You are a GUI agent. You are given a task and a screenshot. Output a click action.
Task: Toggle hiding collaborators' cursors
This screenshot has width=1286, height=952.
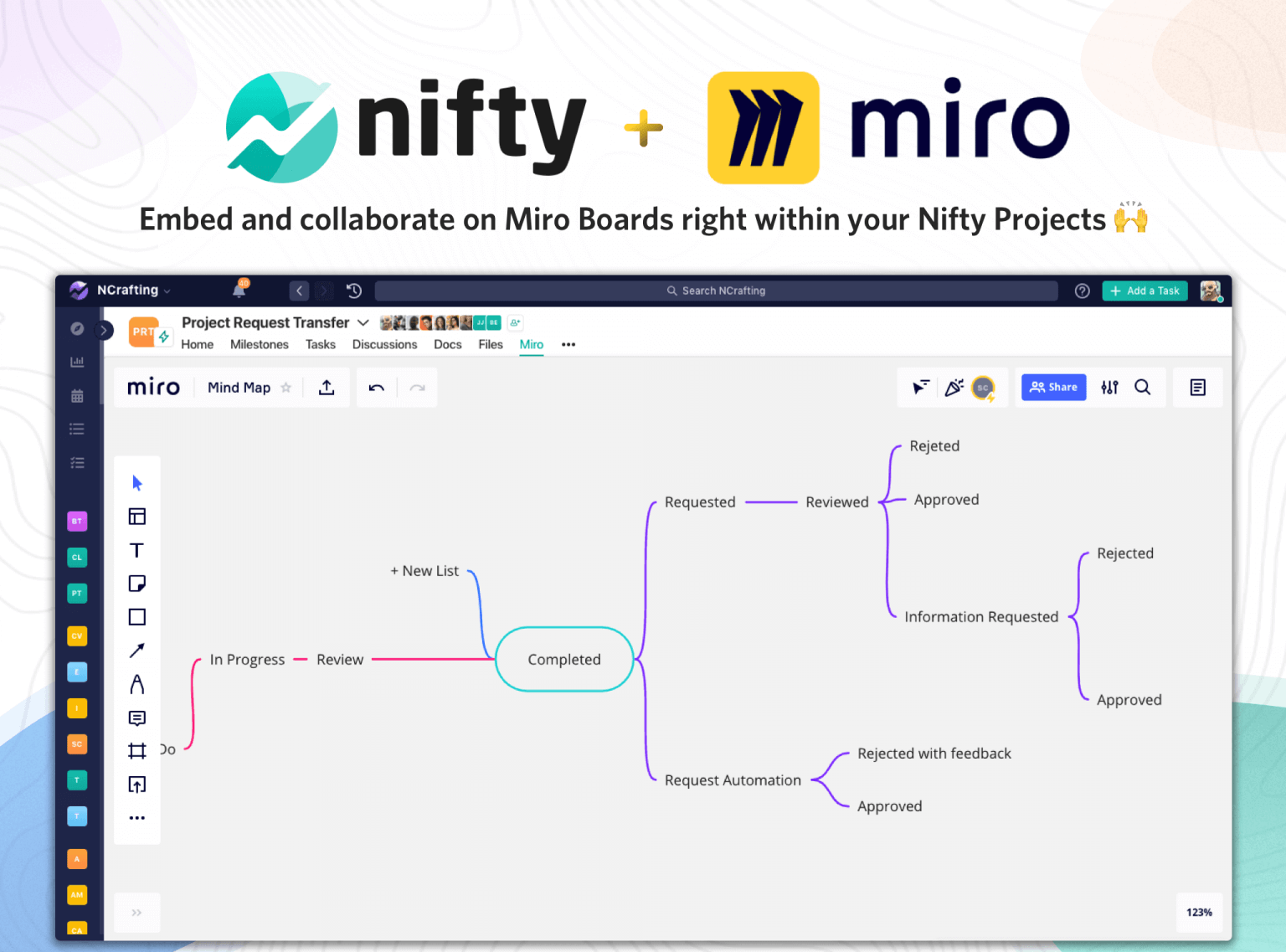point(921,387)
